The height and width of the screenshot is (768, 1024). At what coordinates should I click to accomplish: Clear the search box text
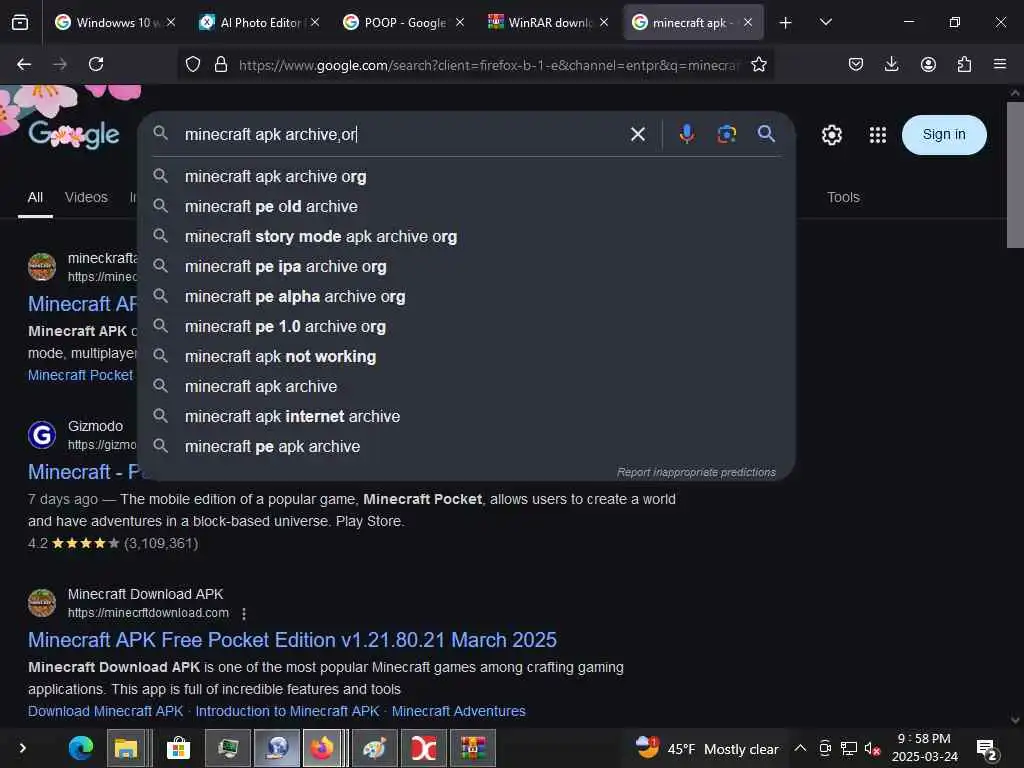coord(637,134)
